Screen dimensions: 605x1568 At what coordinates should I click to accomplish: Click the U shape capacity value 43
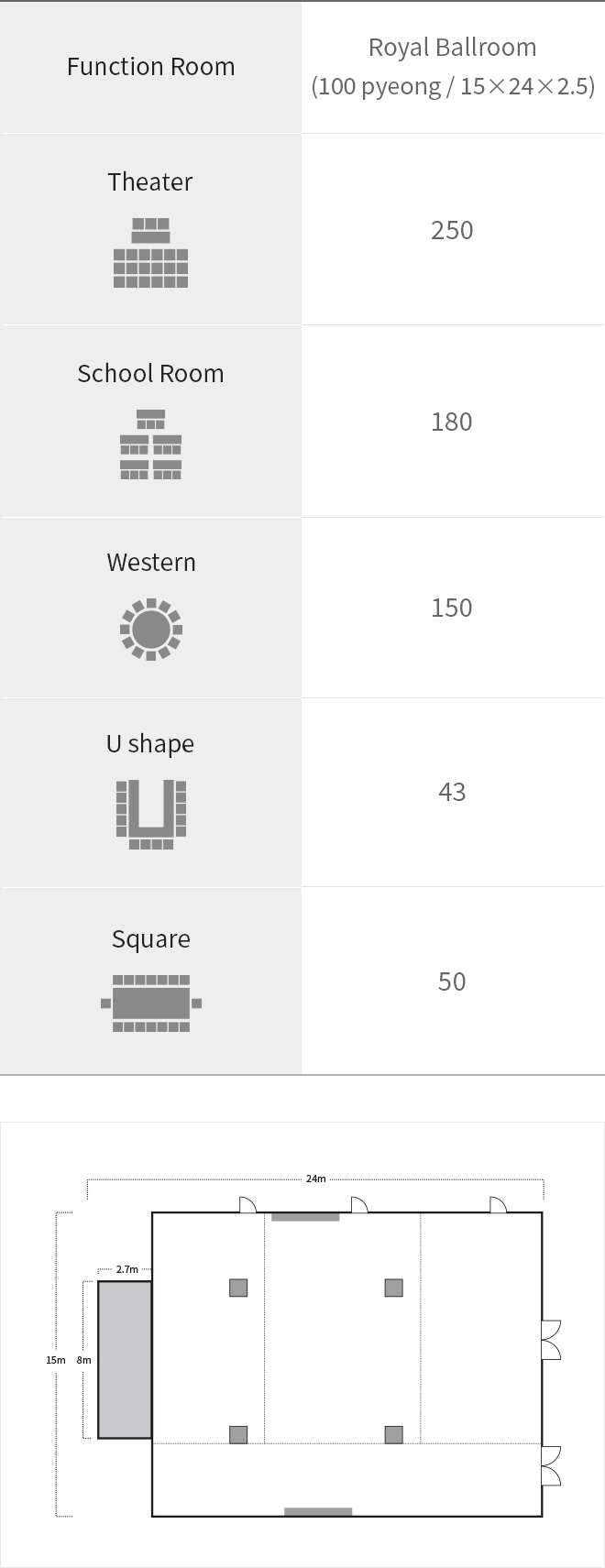click(x=452, y=792)
